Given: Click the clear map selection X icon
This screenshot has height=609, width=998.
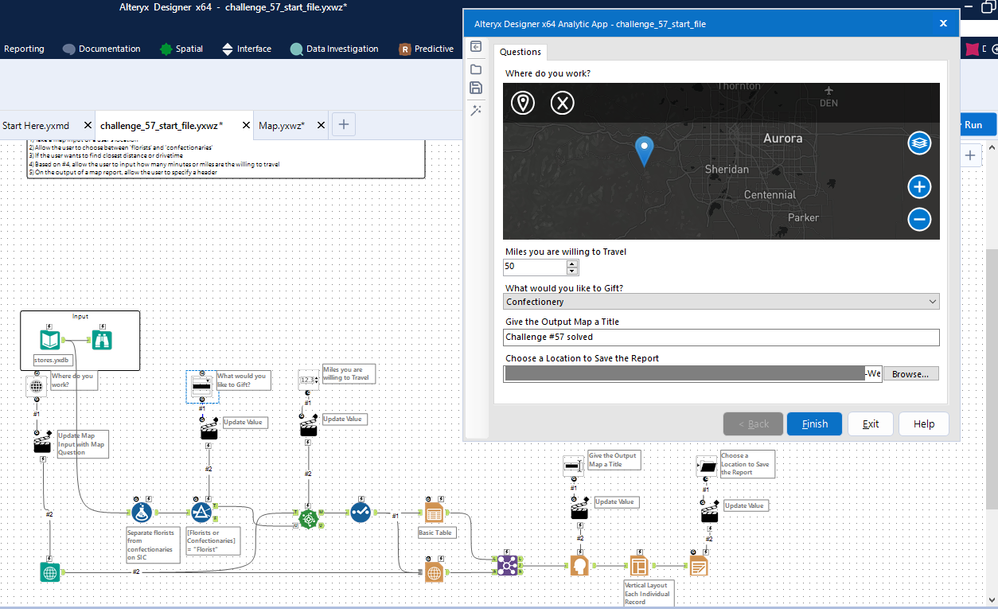Looking at the screenshot, I should pos(562,102).
